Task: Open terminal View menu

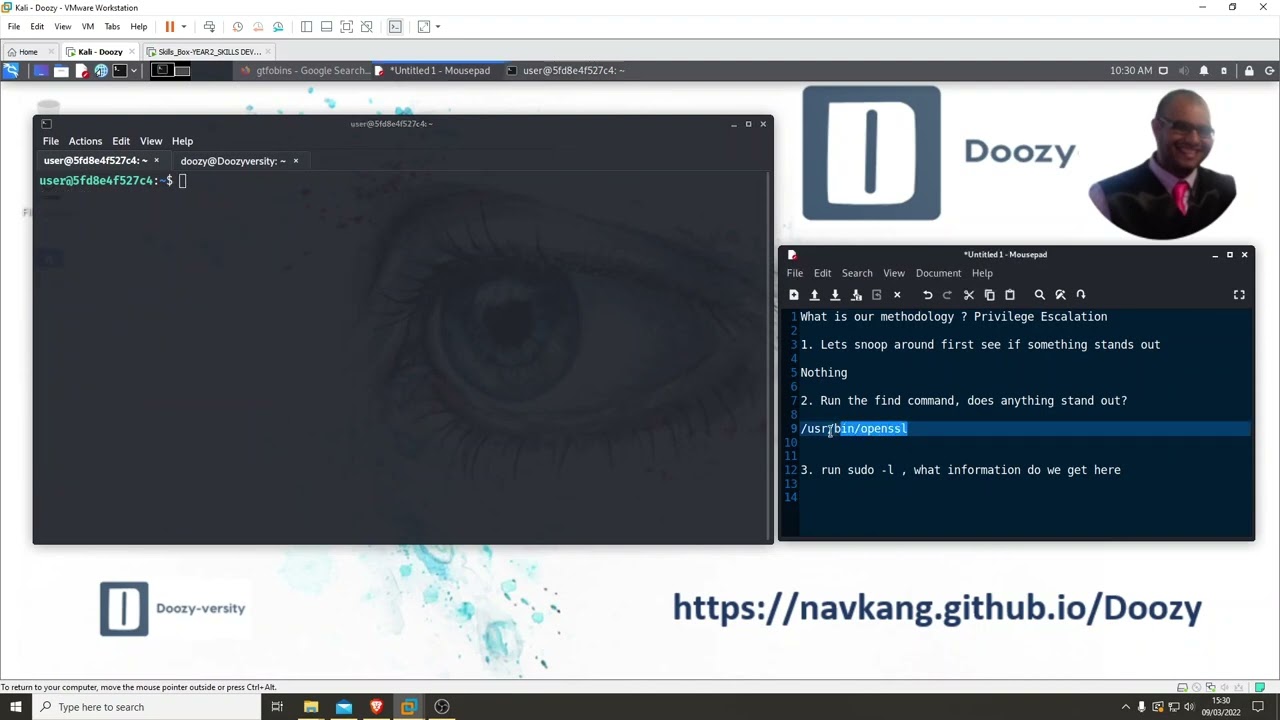Action: [x=151, y=142]
